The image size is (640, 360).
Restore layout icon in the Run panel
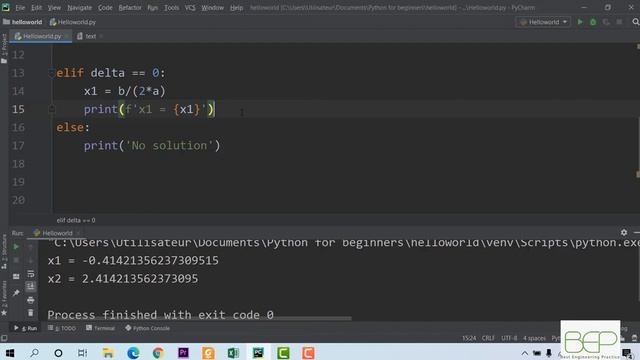pyautogui.click(x=16, y=276)
